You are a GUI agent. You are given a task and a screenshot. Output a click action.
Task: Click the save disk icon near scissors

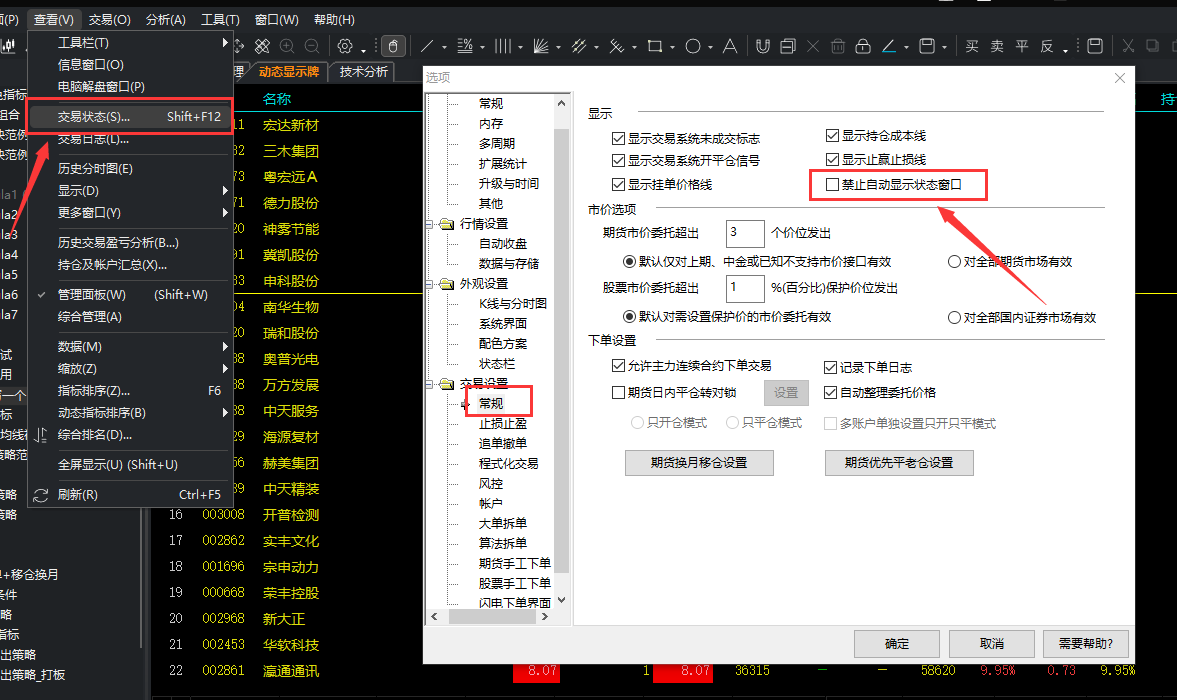click(1095, 47)
